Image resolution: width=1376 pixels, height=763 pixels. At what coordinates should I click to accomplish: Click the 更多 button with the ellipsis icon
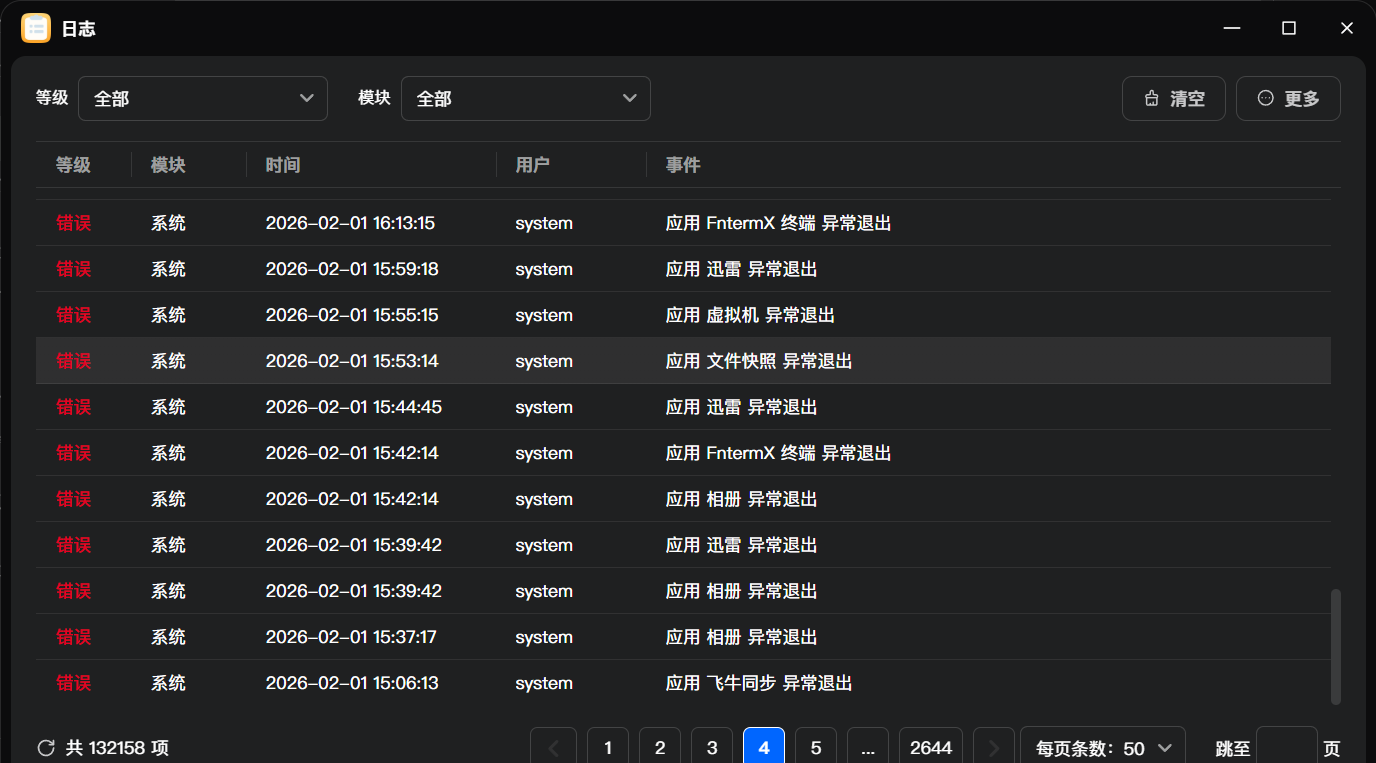(1288, 99)
